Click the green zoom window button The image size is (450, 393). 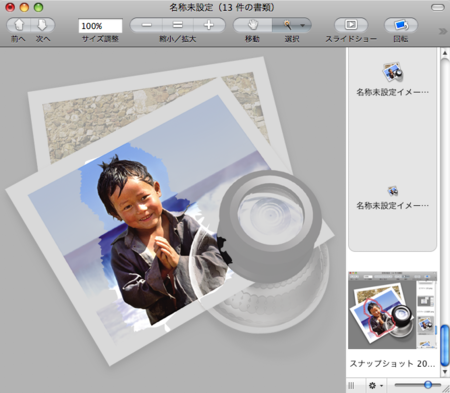tap(39, 7)
